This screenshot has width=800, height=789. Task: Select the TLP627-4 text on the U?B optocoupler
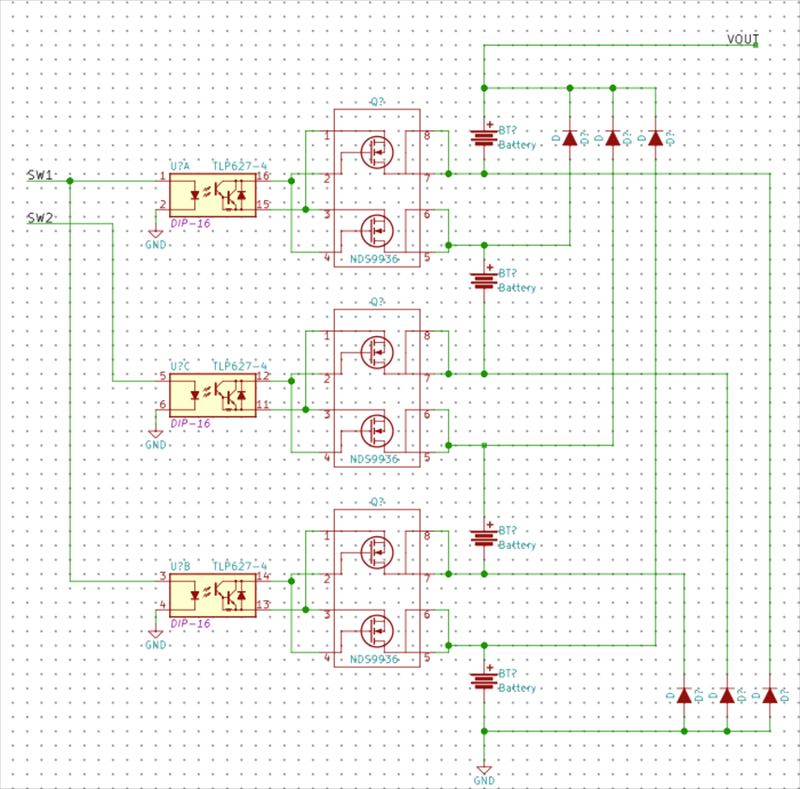(x=239, y=565)
